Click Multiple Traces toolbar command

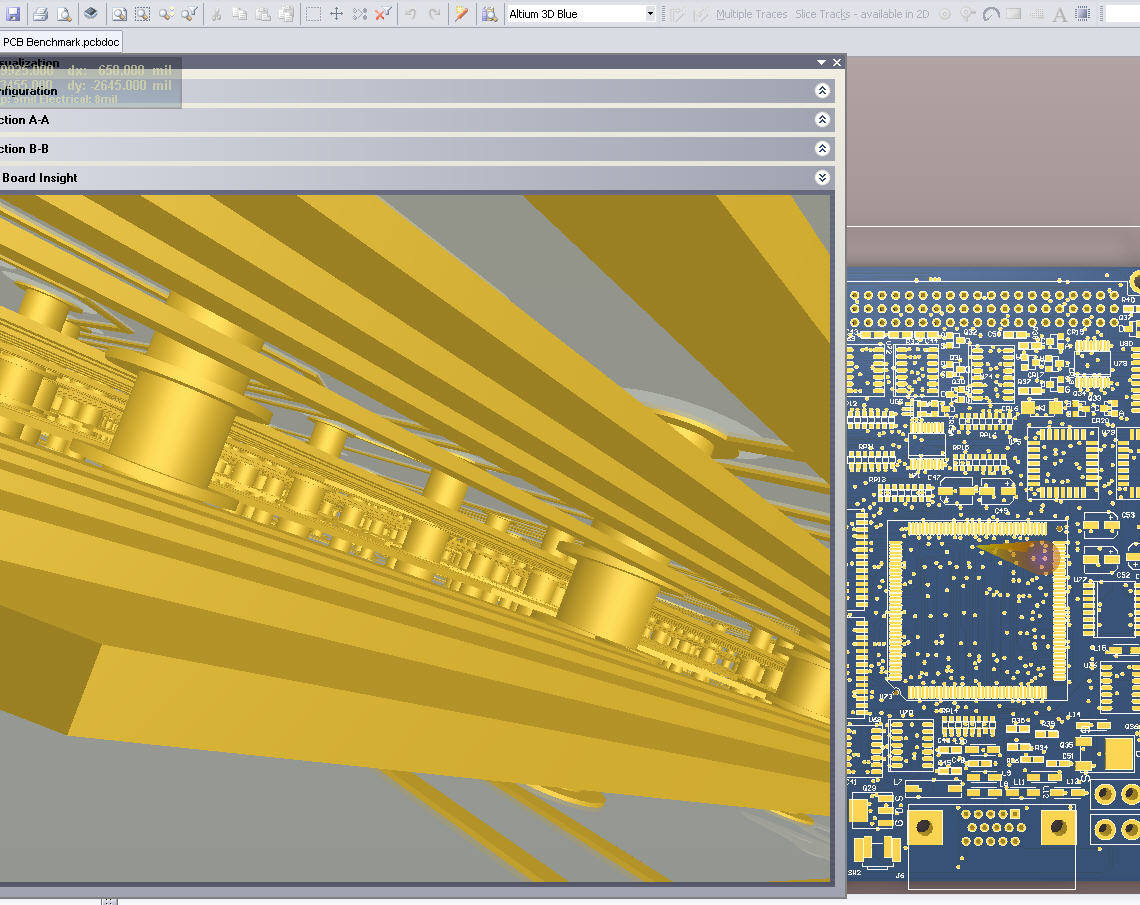(751, 14)
